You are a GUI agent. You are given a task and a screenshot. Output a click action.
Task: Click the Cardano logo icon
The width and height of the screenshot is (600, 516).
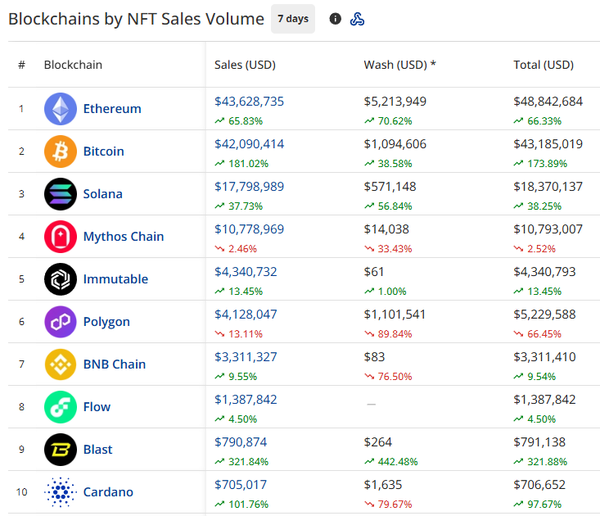point(60,492)
